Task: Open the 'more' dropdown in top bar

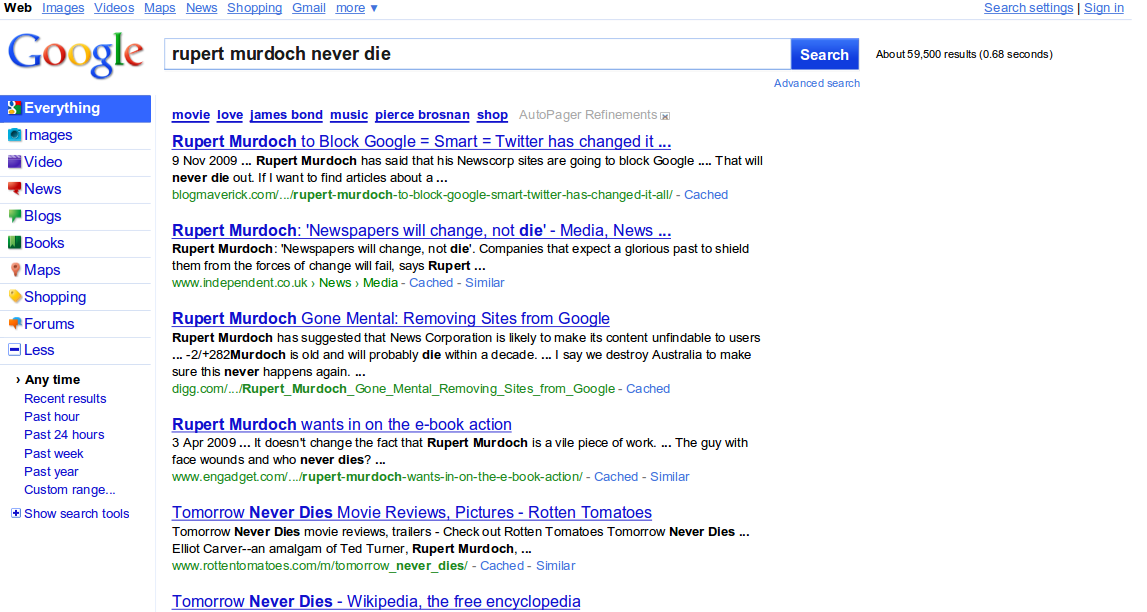Action: (356, 8)
